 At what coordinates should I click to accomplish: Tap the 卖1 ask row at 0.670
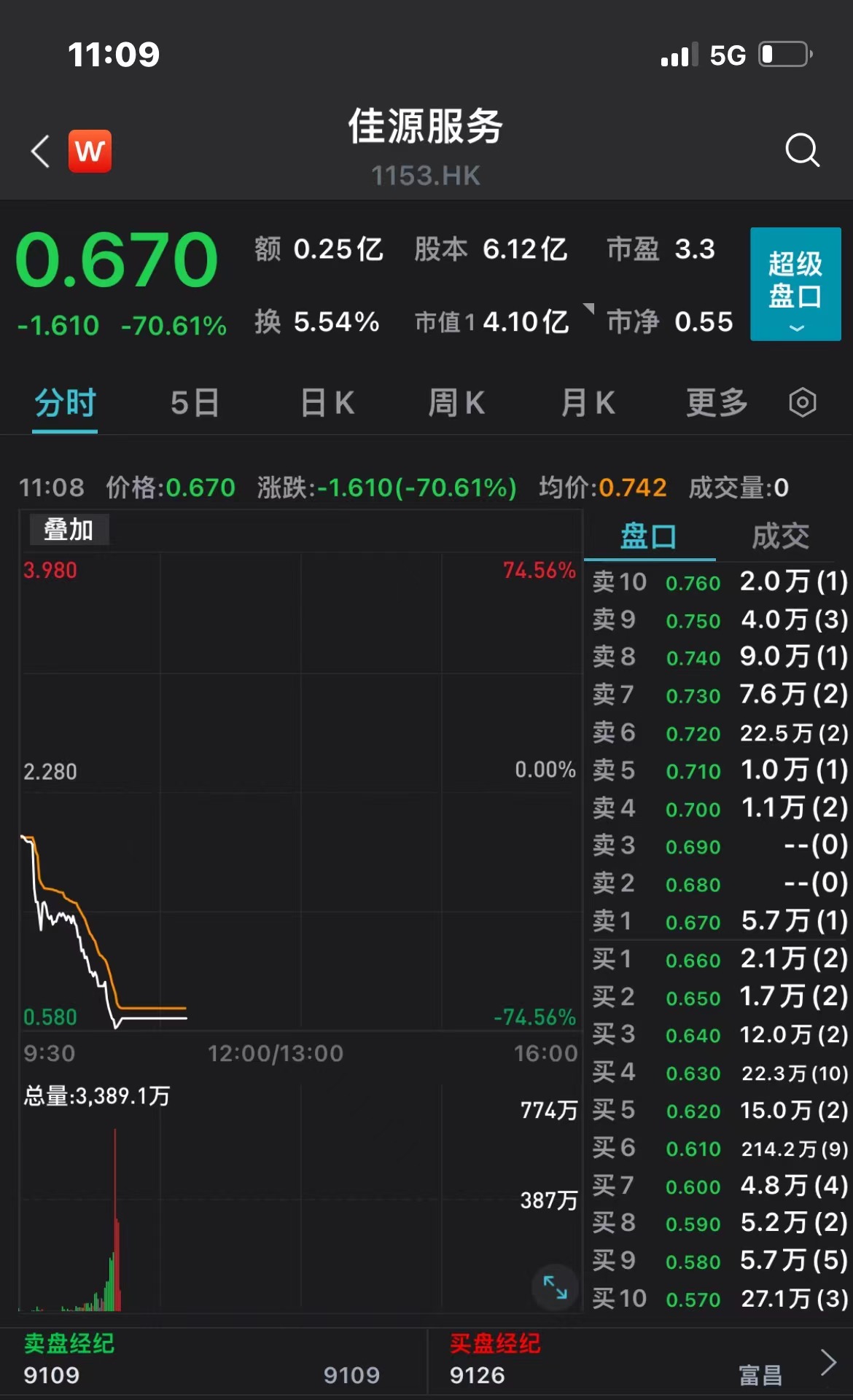[719, 921]
